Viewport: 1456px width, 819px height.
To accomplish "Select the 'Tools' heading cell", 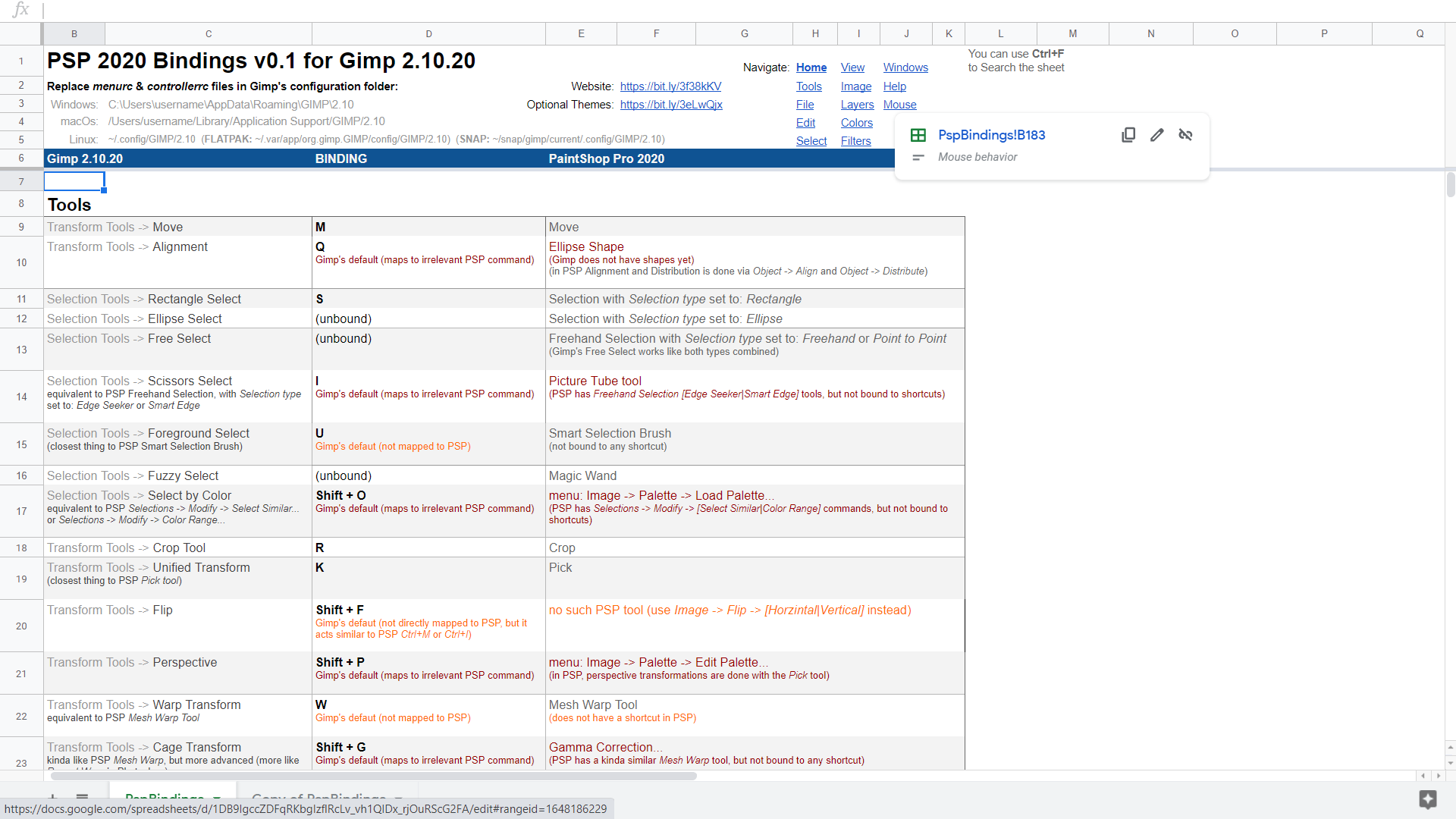I will [x=70, y=205].
